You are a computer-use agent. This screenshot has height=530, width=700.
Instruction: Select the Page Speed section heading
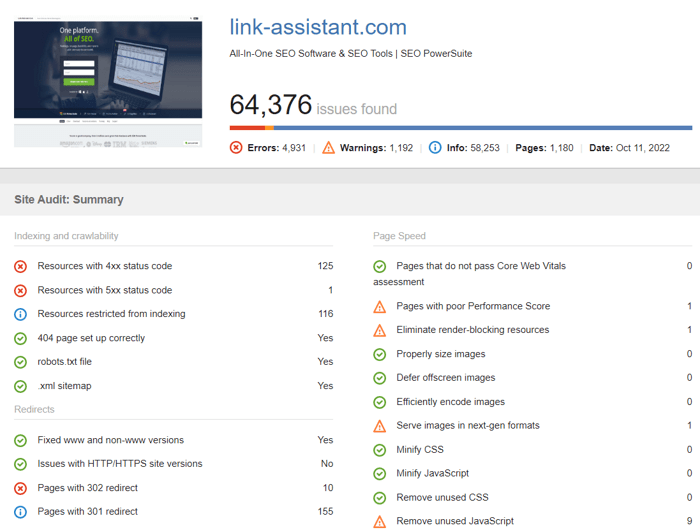click(399, 236)
